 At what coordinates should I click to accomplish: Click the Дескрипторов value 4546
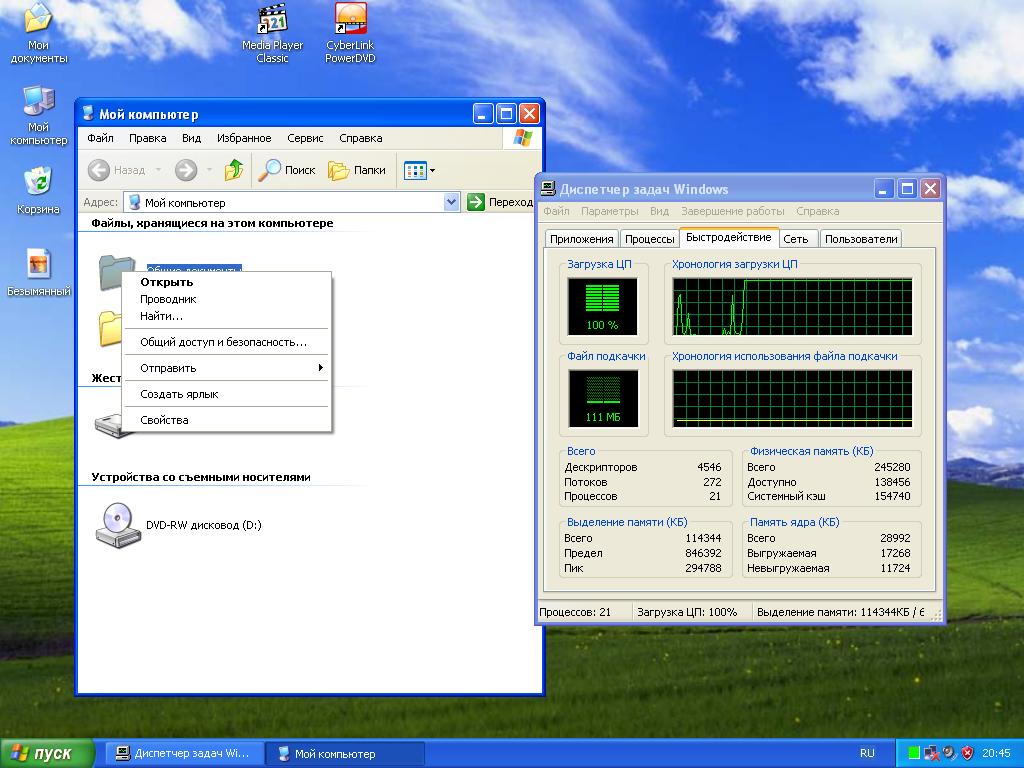click(709, 468)
